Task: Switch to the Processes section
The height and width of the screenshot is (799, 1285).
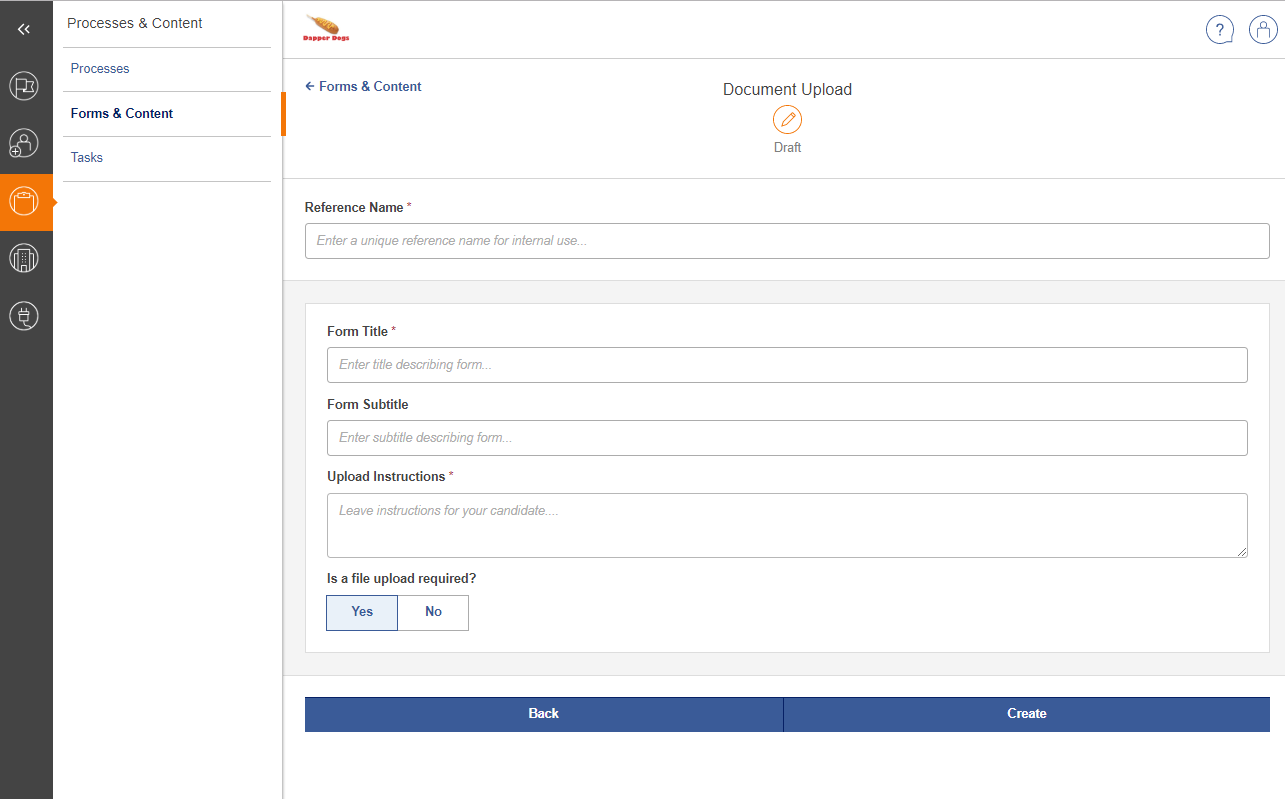Action: coord(100,68)
